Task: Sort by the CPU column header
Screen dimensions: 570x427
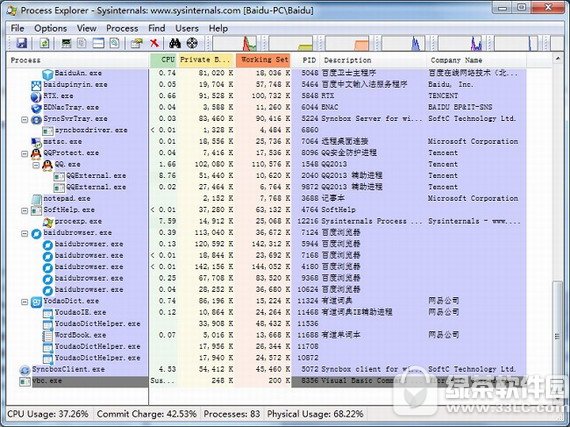Action: (x=164, y=60)
